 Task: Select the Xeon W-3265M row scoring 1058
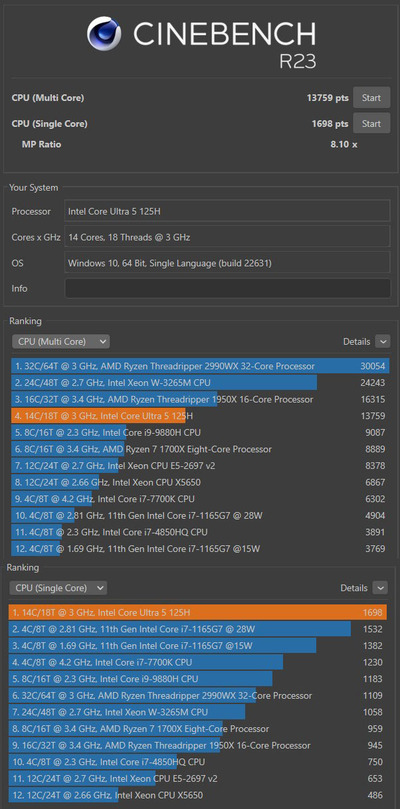[198, 712]
